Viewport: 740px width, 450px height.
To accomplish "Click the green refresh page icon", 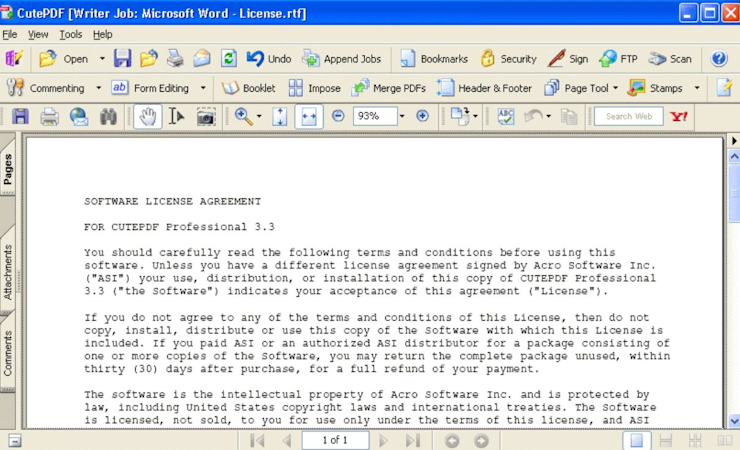I will coord(229,59).
